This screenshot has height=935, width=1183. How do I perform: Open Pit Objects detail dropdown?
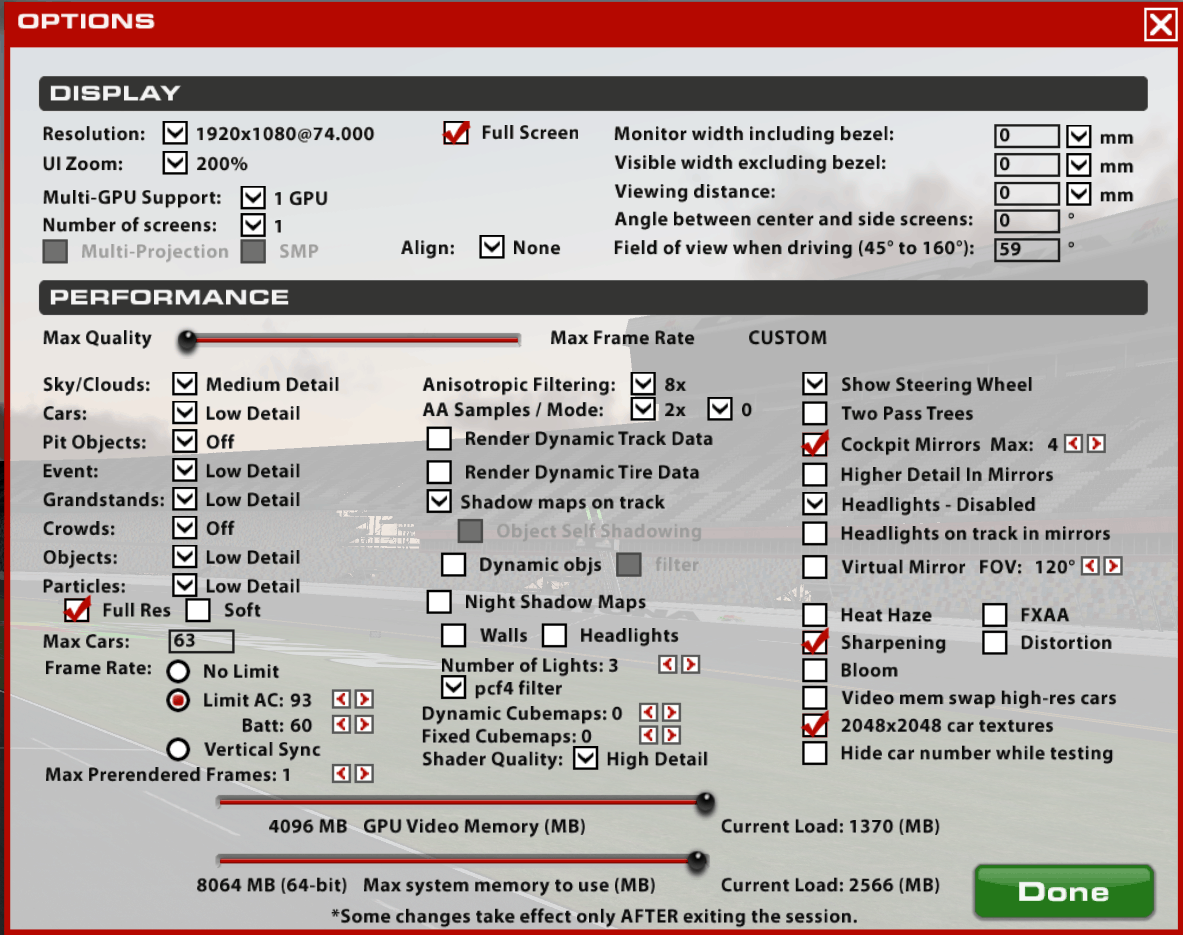185,441
